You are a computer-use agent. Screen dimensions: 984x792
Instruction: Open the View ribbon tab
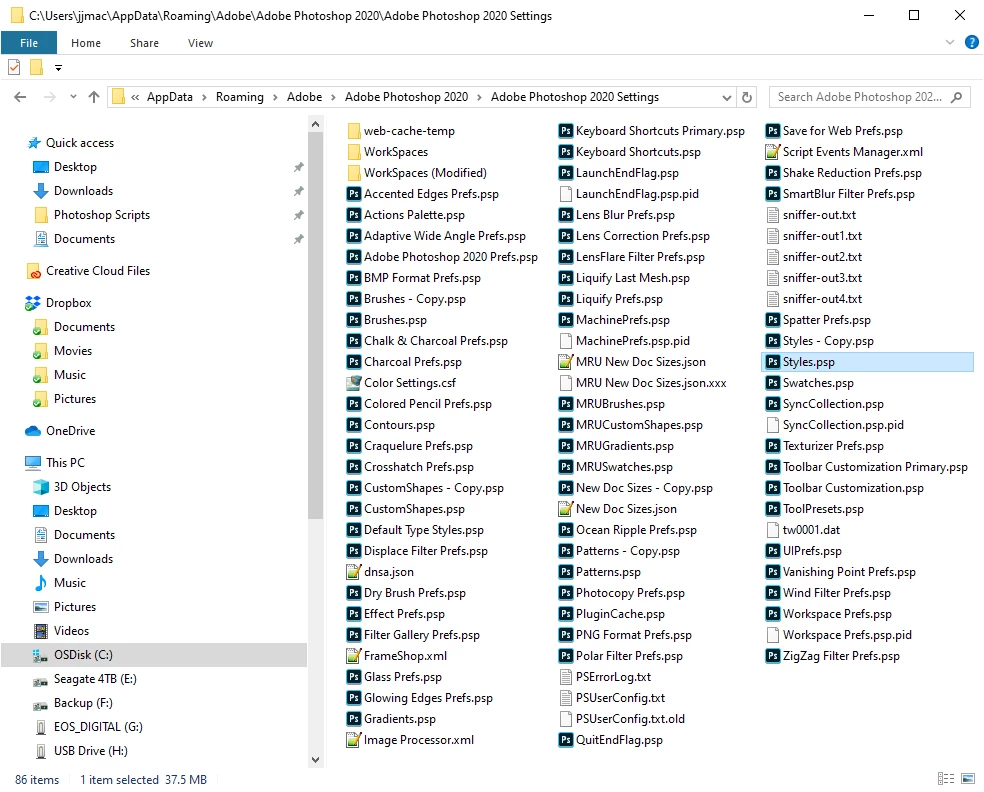tap(200, 43)
